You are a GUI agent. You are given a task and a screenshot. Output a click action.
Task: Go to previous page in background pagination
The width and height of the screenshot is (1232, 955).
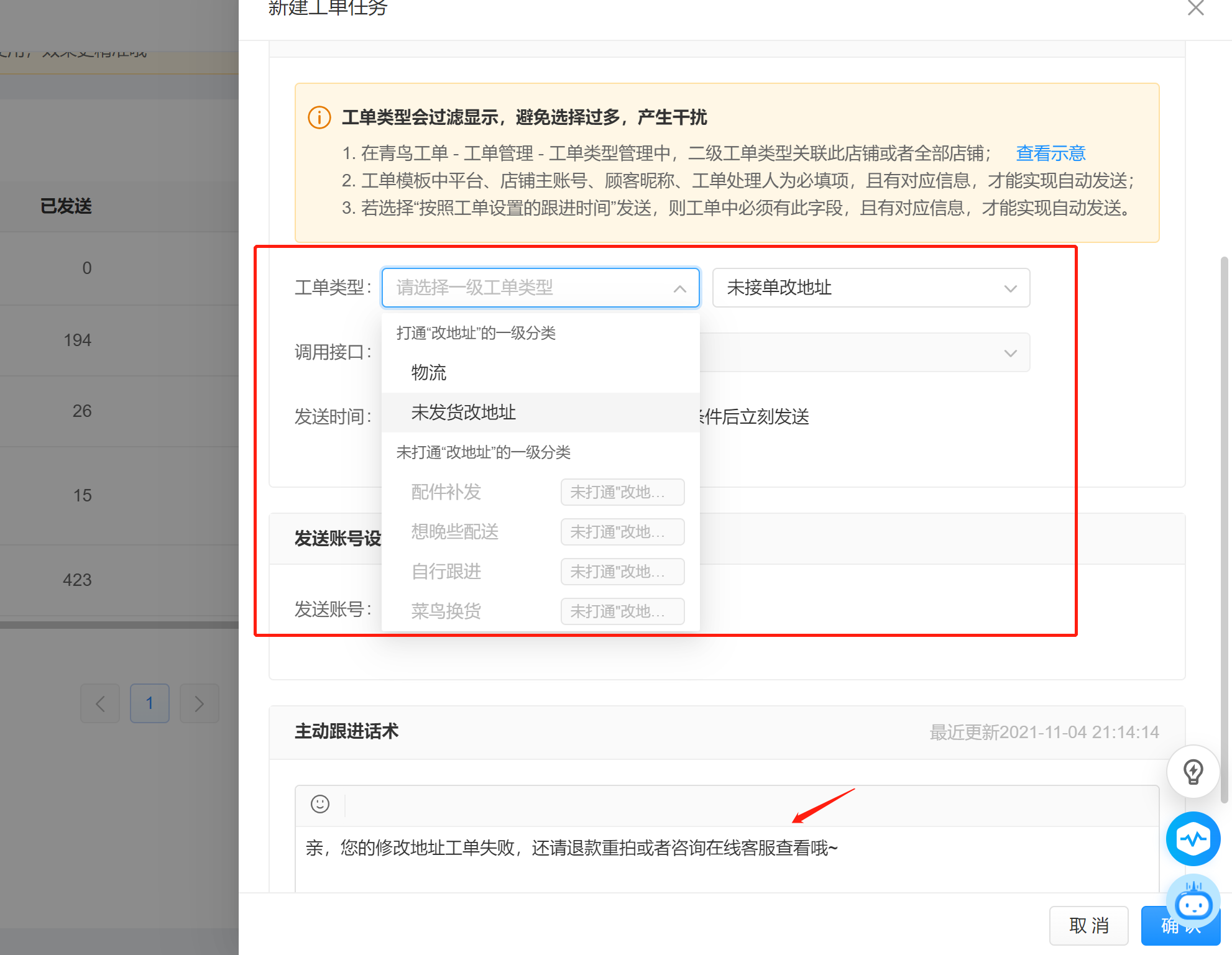click(x=100, y=703)
